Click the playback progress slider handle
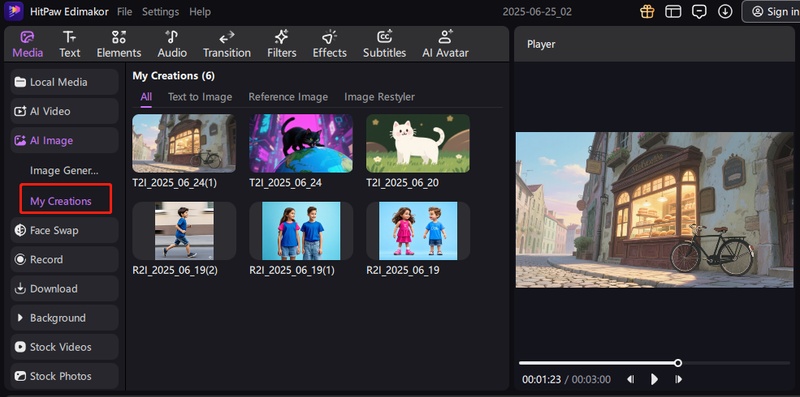800x397 pixels. coord(678,363)
